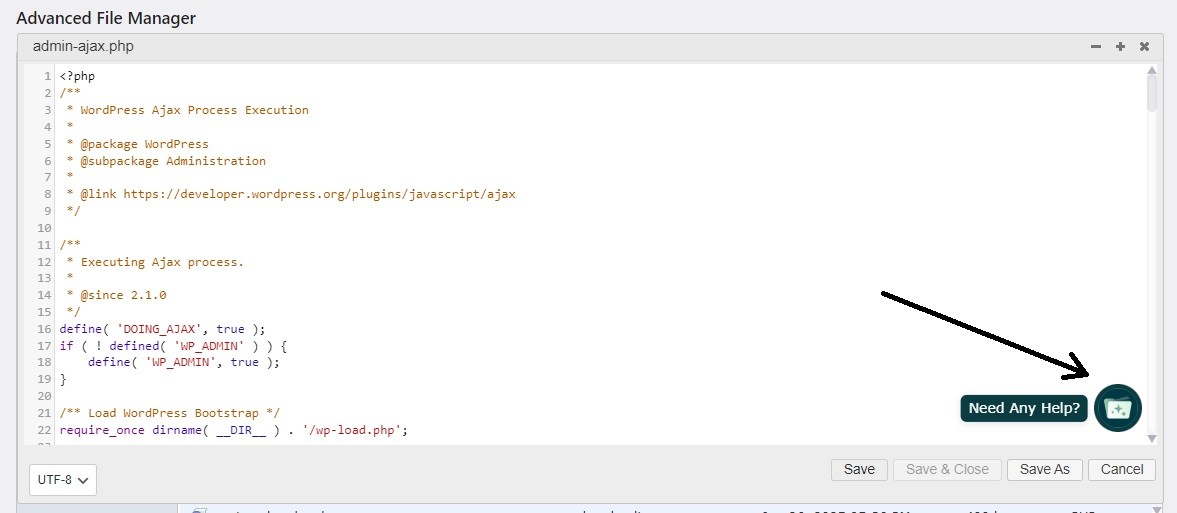Click the Save button
This screenshot has width=1177, height=513.
[859, 469]
